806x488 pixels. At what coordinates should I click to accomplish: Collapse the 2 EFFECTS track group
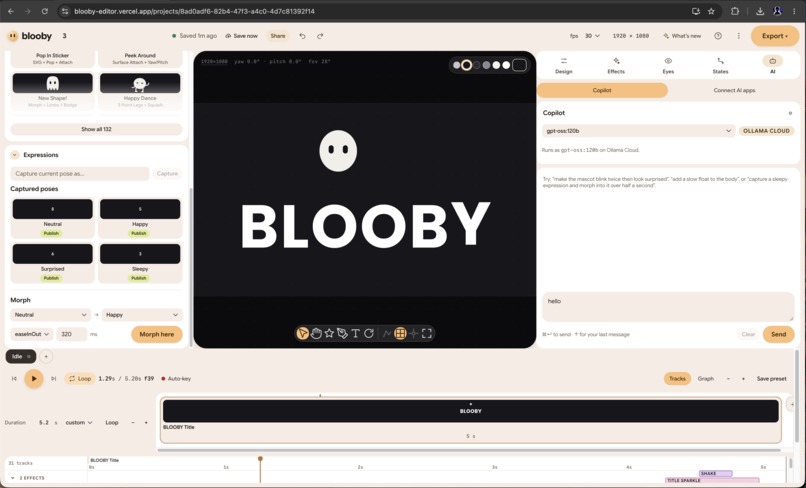[13, 478]
